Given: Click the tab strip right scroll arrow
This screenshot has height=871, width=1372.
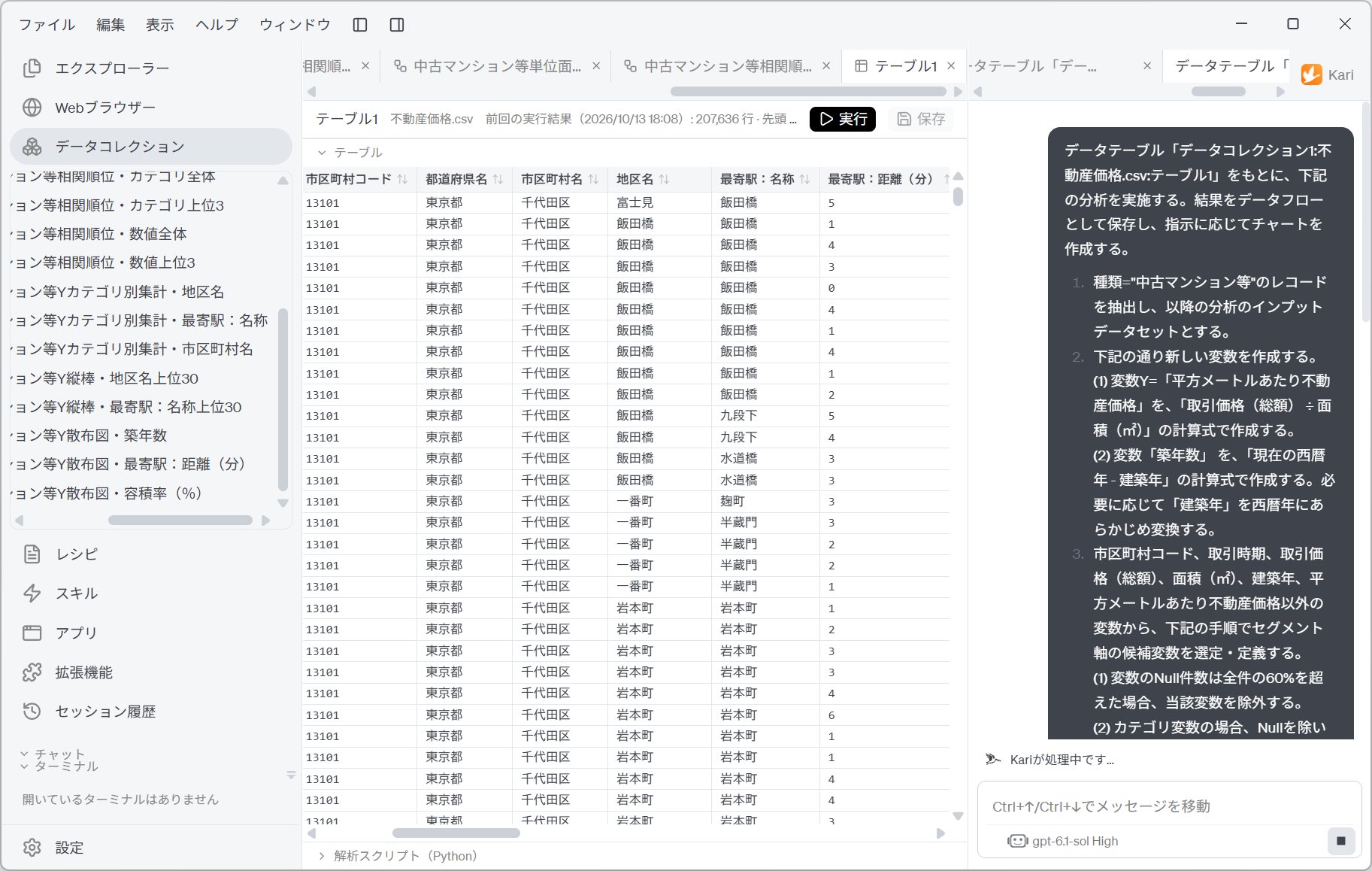Looking at the screenshot, I should [958, 92].
